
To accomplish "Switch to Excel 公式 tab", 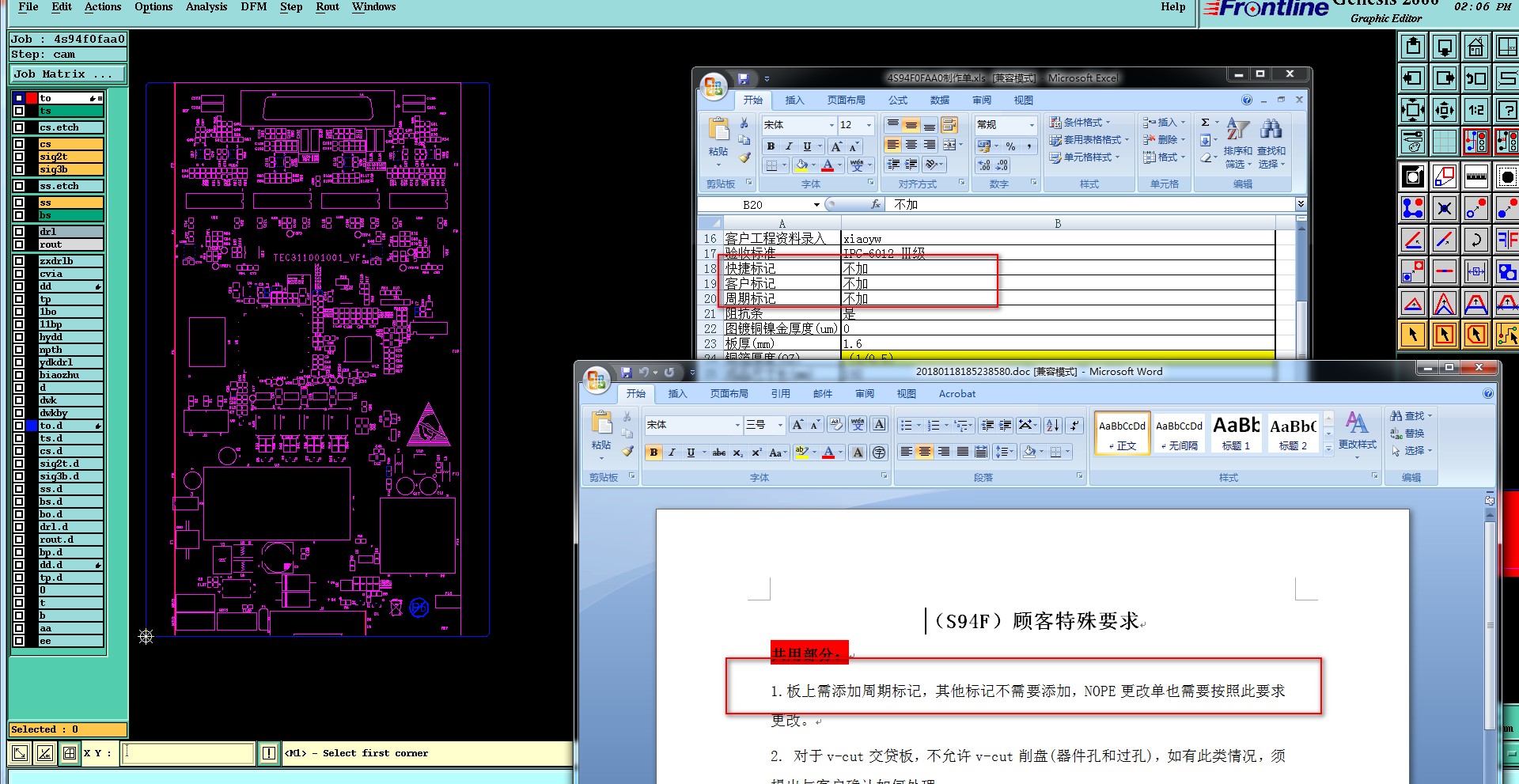I will [898, 100].
